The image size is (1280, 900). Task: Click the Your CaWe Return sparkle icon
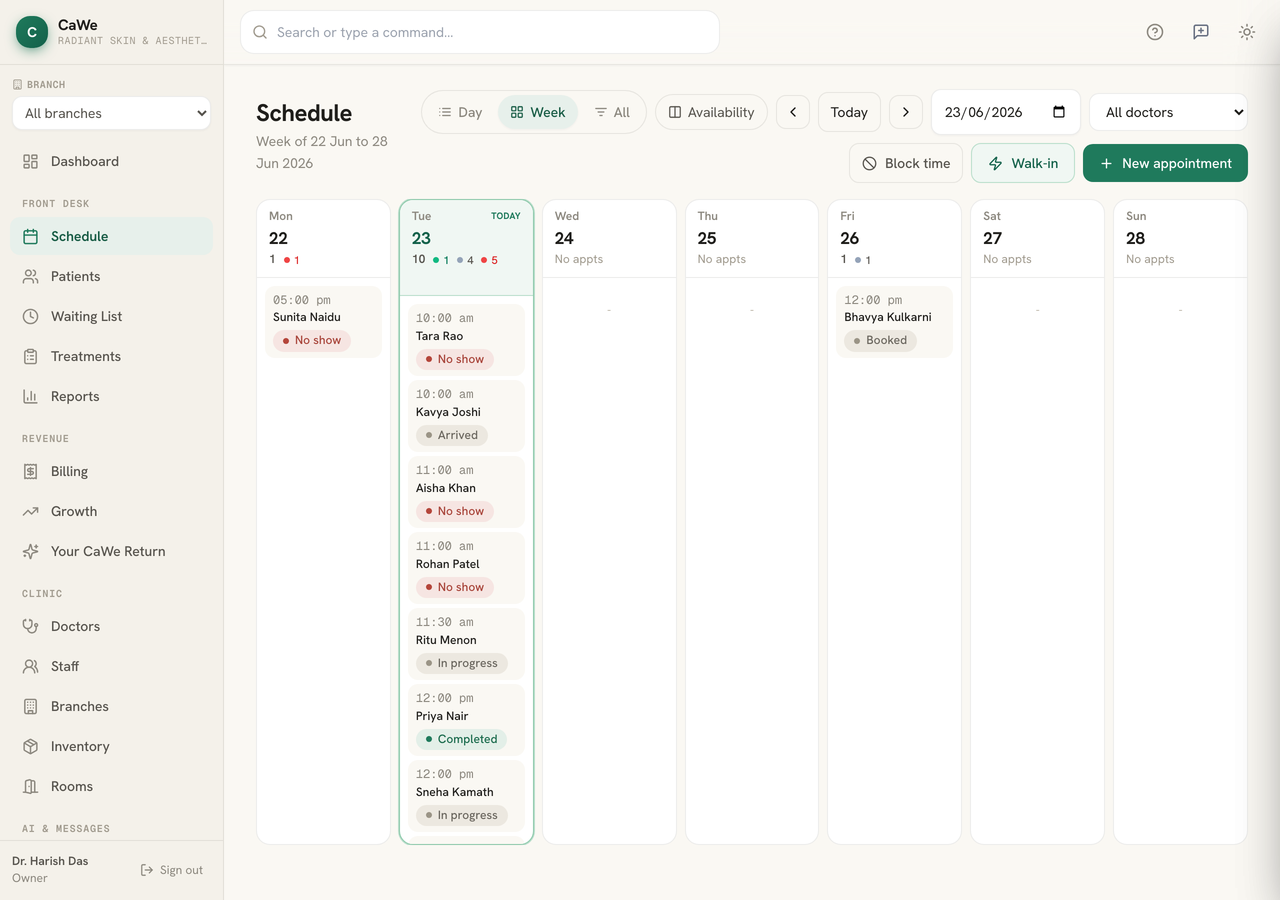pos(31,551)
